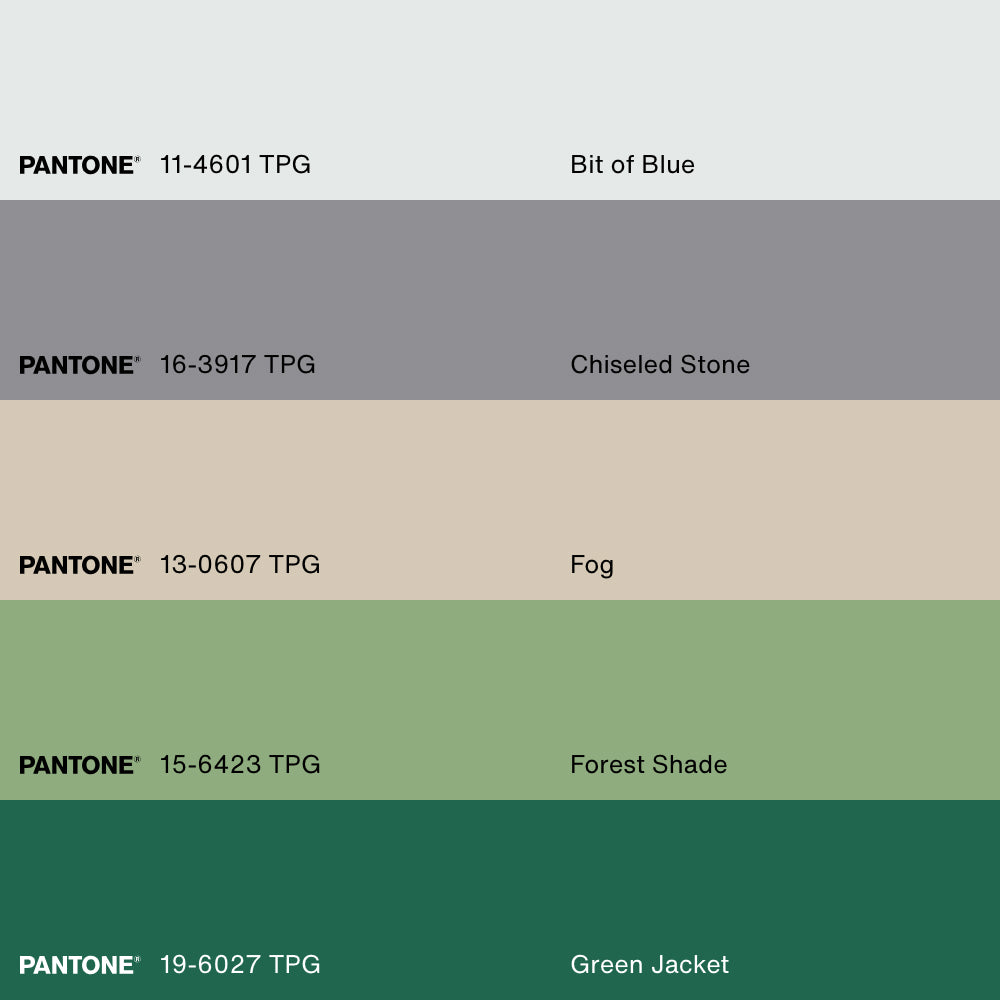
Task: Click the color name Green Jacket
Action: [x=649, y=964]
